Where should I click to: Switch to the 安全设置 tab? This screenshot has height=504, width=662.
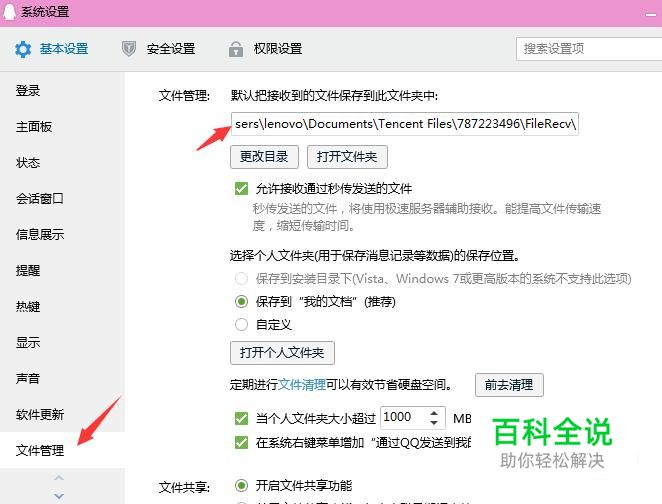click(x=158, y=49)
